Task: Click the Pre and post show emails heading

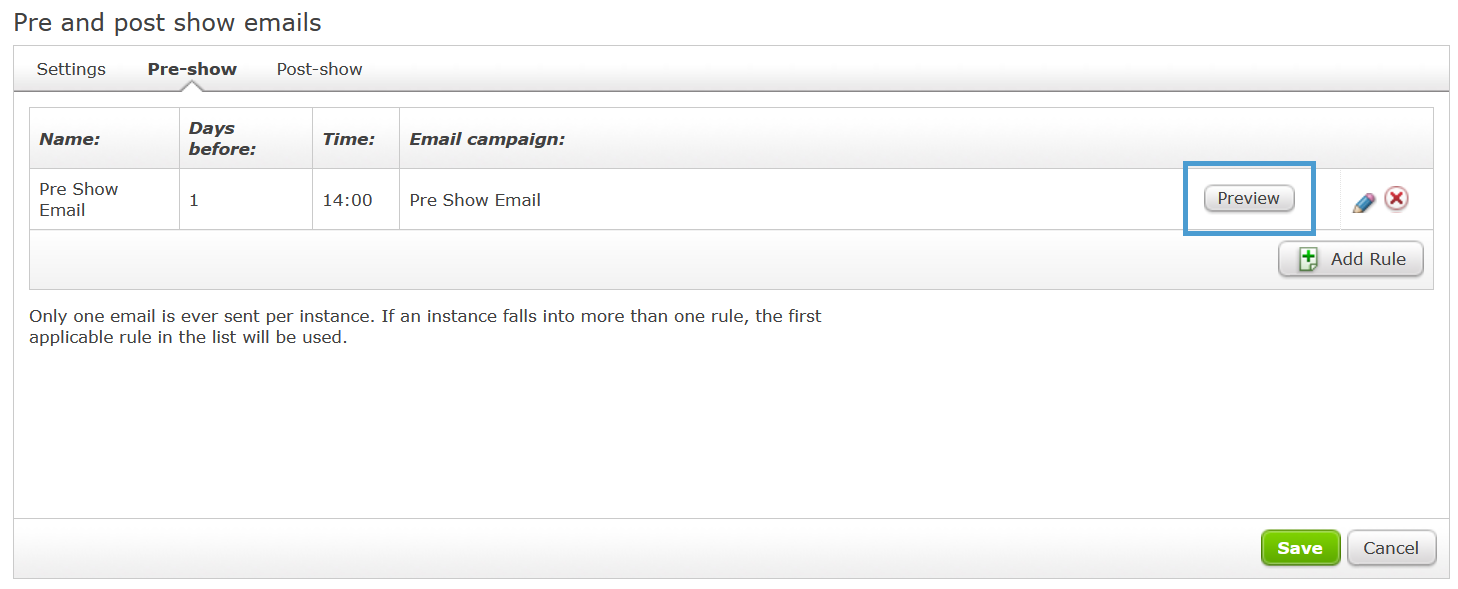Action: pos(168,21)
